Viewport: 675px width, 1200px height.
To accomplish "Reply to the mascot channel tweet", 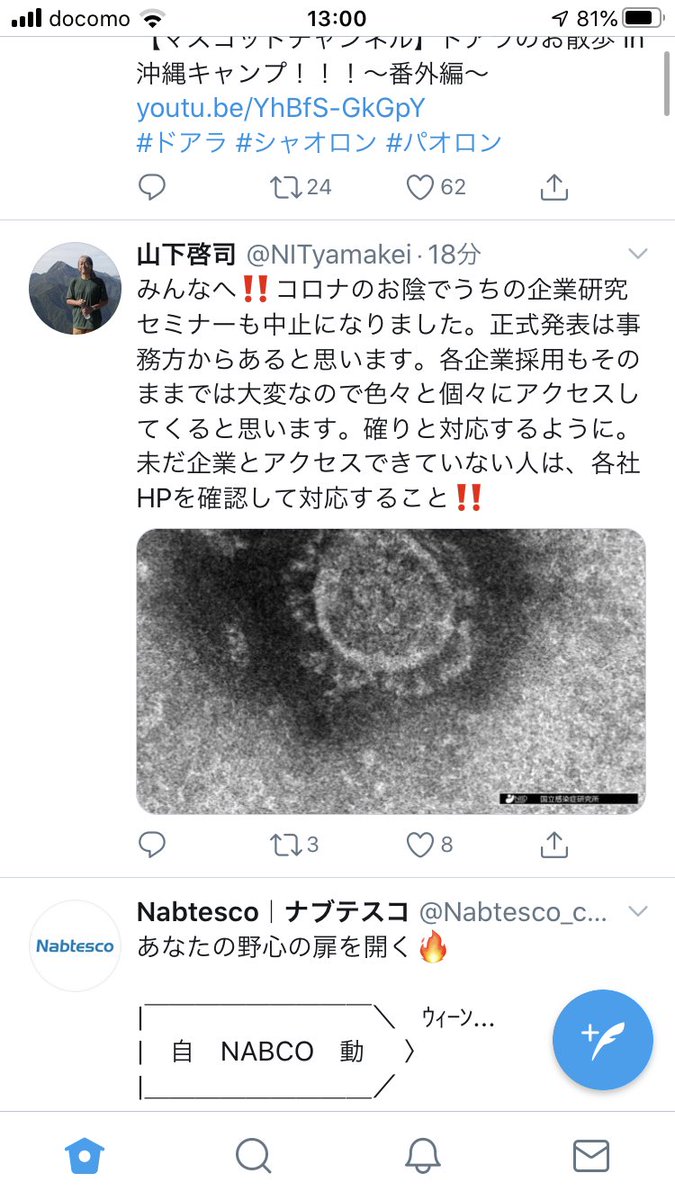I will 152,187.
